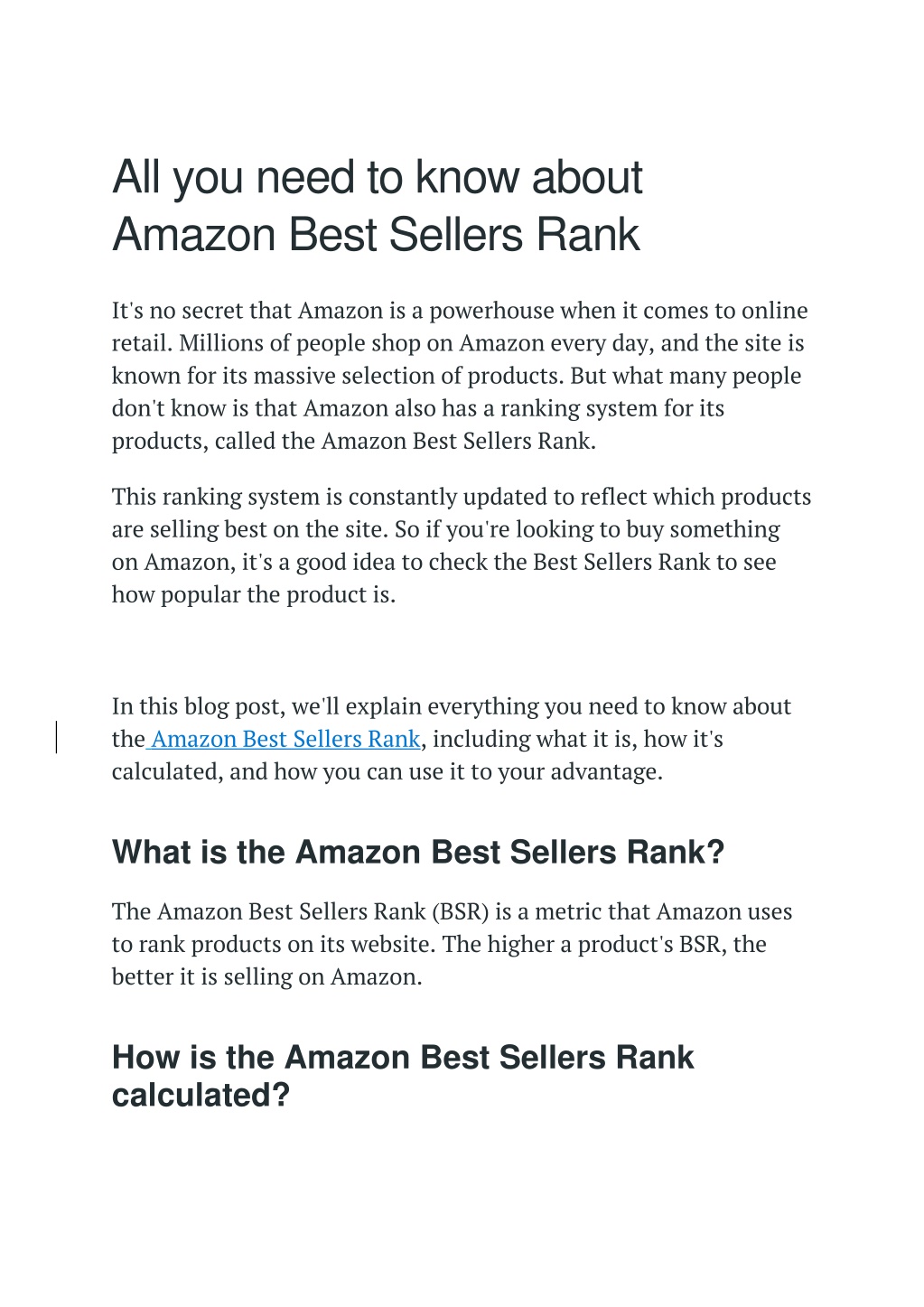The height and width of the screenshot is (1307, 924).
Task: Click the paragraph starting "It's no secret that Amazon"
Action: pos(460,376)
